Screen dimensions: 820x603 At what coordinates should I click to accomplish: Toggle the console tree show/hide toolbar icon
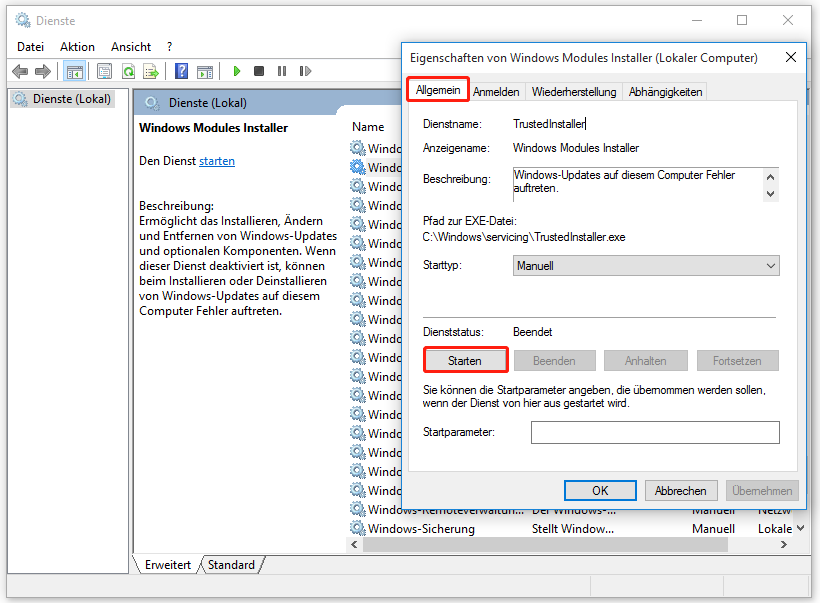pyautogui.click(x=74, y=71)
